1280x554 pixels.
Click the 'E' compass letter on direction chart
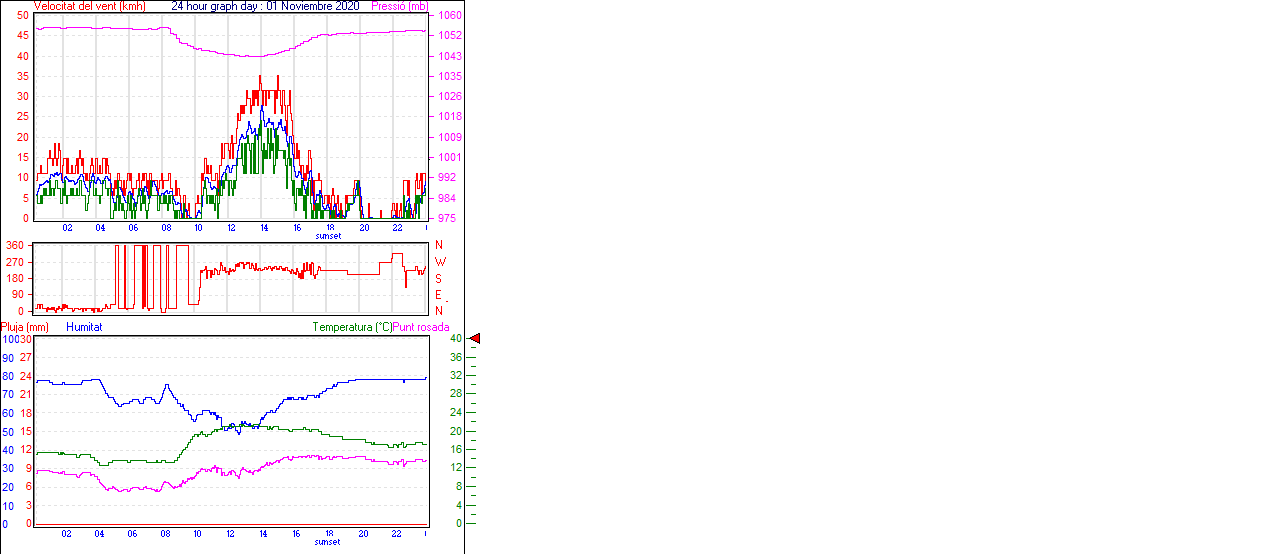439,295
